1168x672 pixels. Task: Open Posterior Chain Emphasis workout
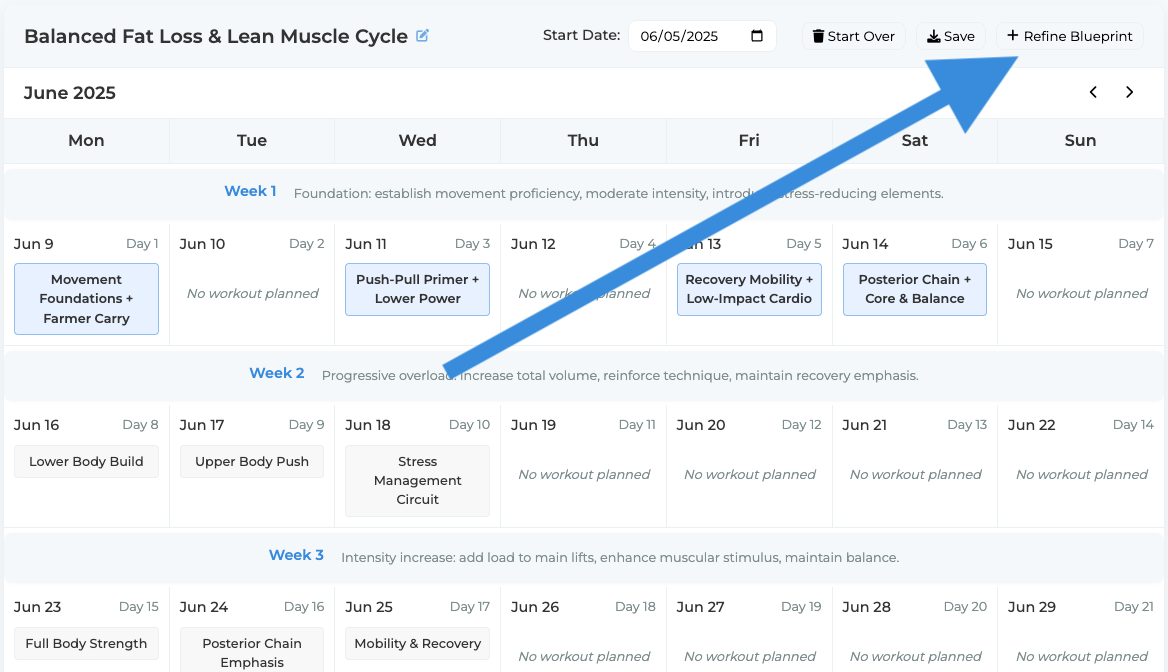tap(252, 650)
